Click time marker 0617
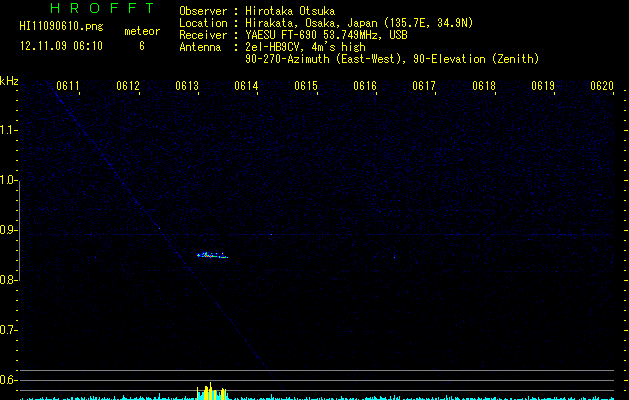The width and height of the screenshot is (629, 400). [424, 86]
